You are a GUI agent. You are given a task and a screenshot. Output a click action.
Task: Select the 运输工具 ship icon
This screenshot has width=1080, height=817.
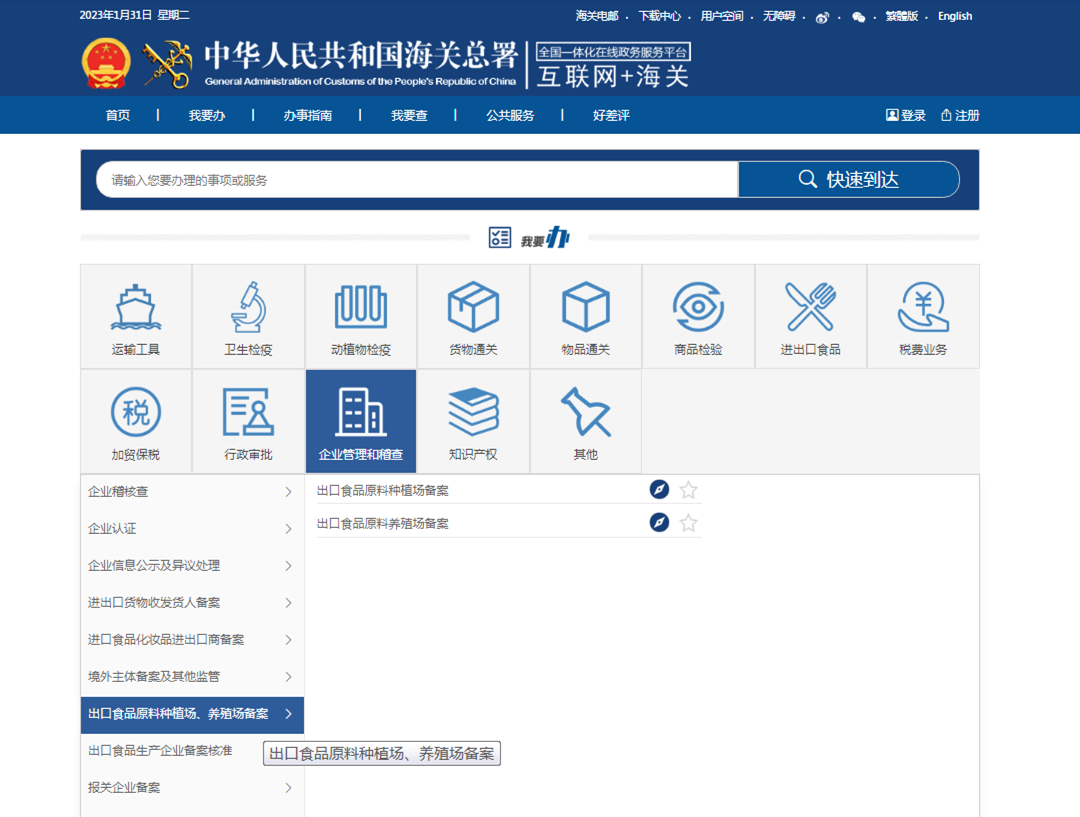(x=136, y=305)
